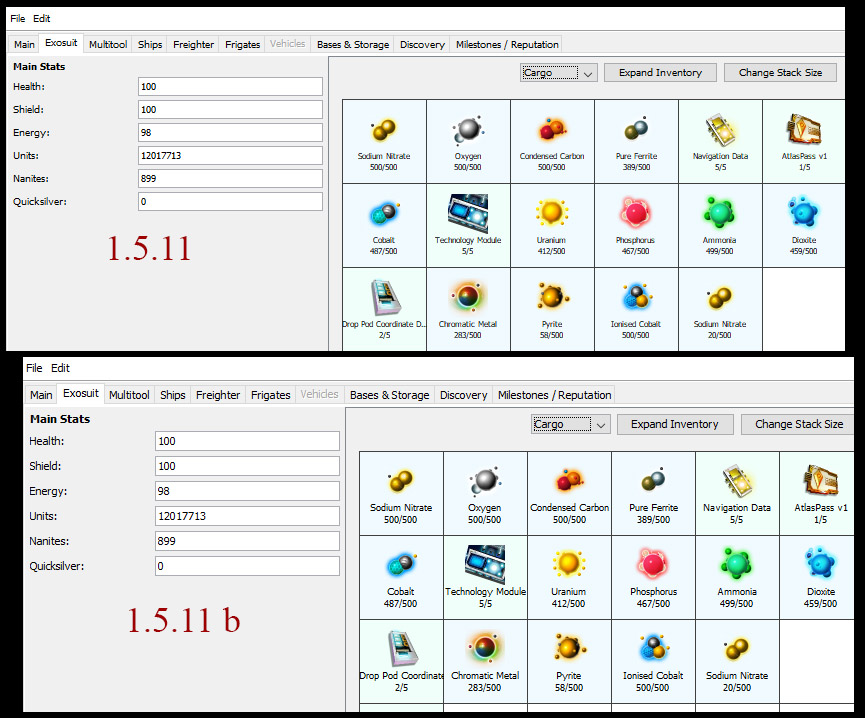Select Phosphorus icon in top window
The width and height of the screenshot is (865, 718).
pos(636,213)
